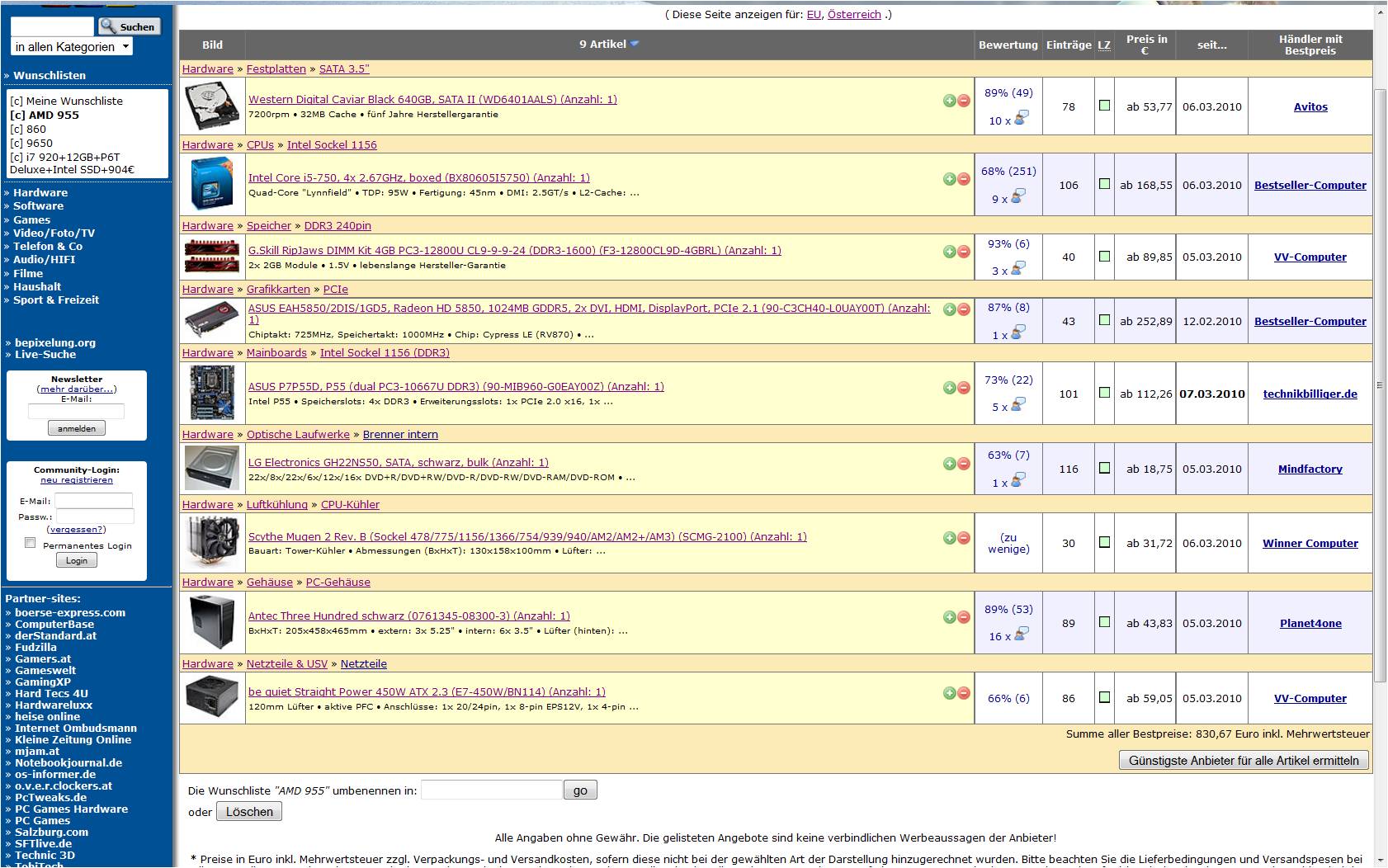Open the Mindfactory dealer link

tap(1310, 469)
